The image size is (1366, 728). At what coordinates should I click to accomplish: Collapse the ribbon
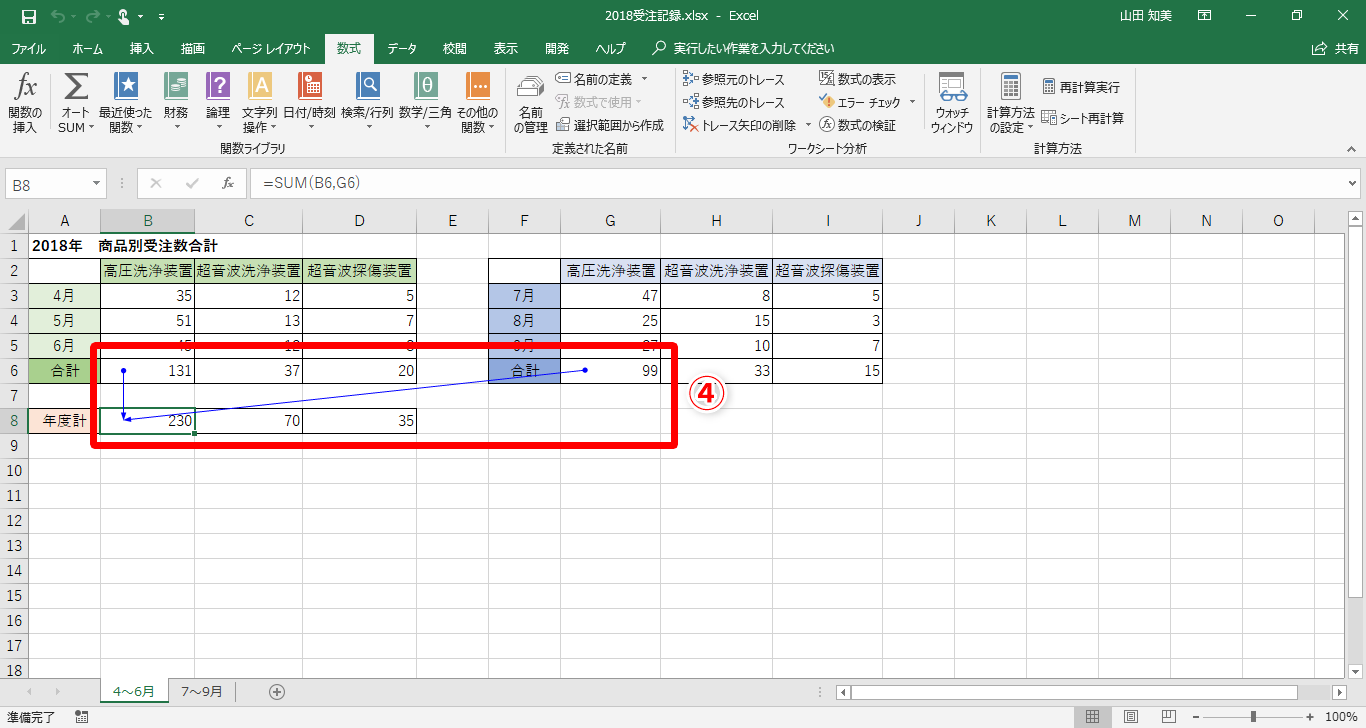(1351, 148)
